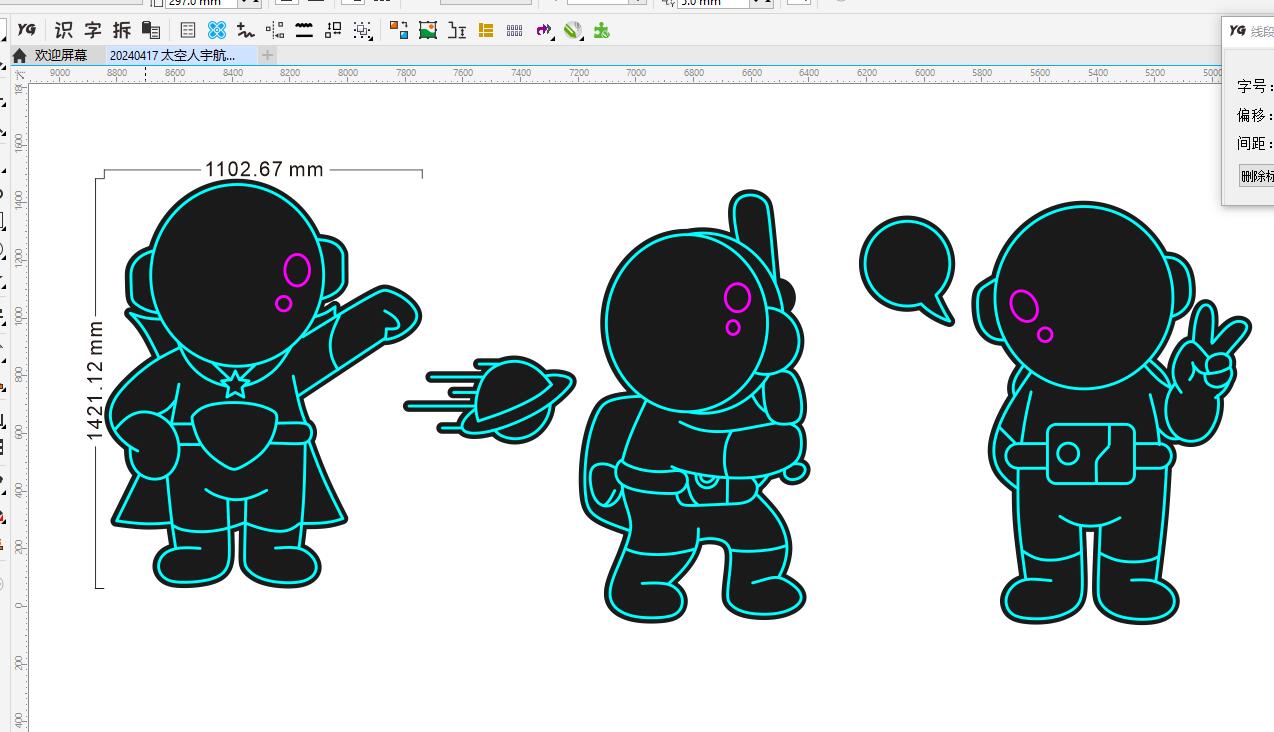Switch to the 20240417 太空人宇航 document tab
The width and height of the screenshot is (1274, 732).
pos(180,56)
